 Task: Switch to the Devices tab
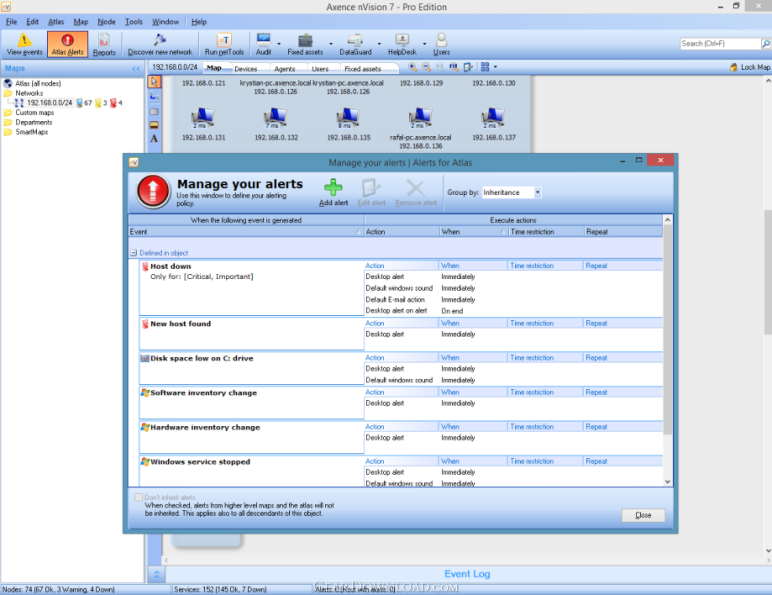[x=246, y=69]
